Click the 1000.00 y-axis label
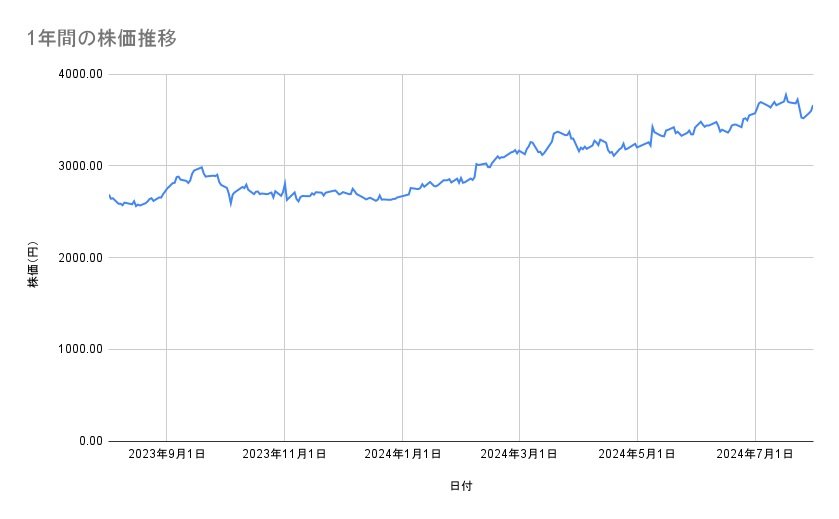 [78, 349]
